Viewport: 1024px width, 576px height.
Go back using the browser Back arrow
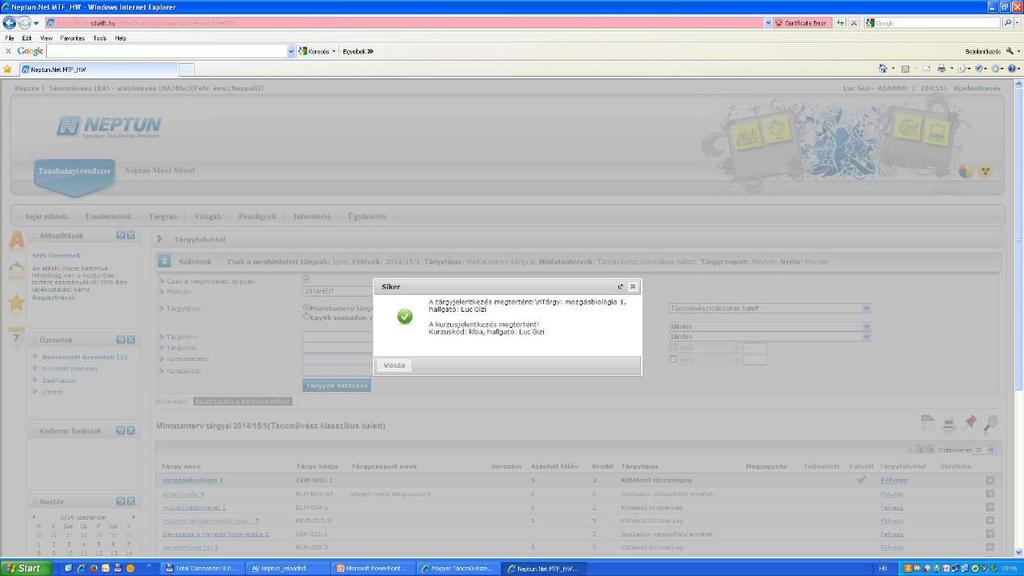click(9, 23)
